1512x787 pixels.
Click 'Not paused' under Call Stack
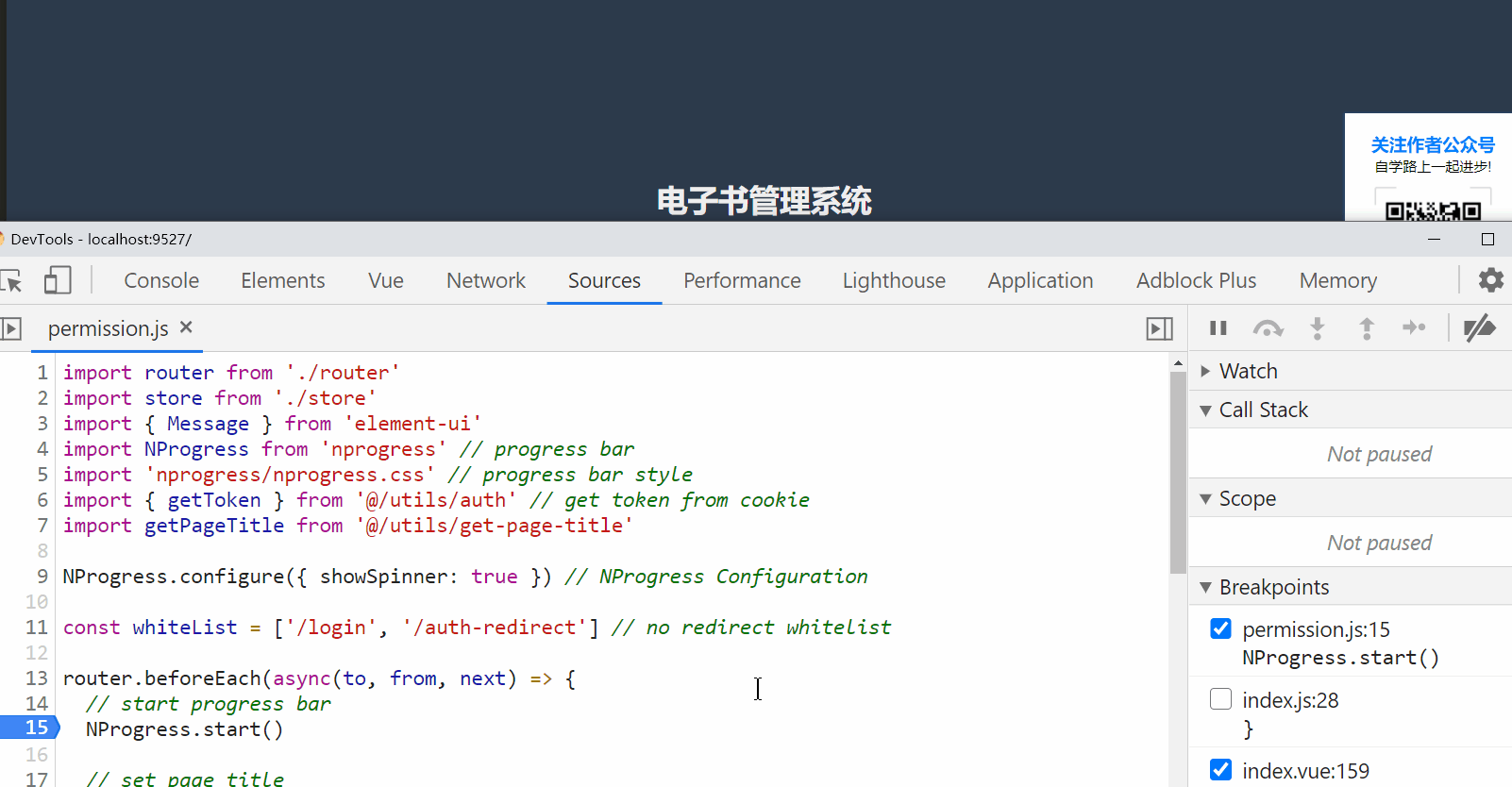tap(1379, 454)
